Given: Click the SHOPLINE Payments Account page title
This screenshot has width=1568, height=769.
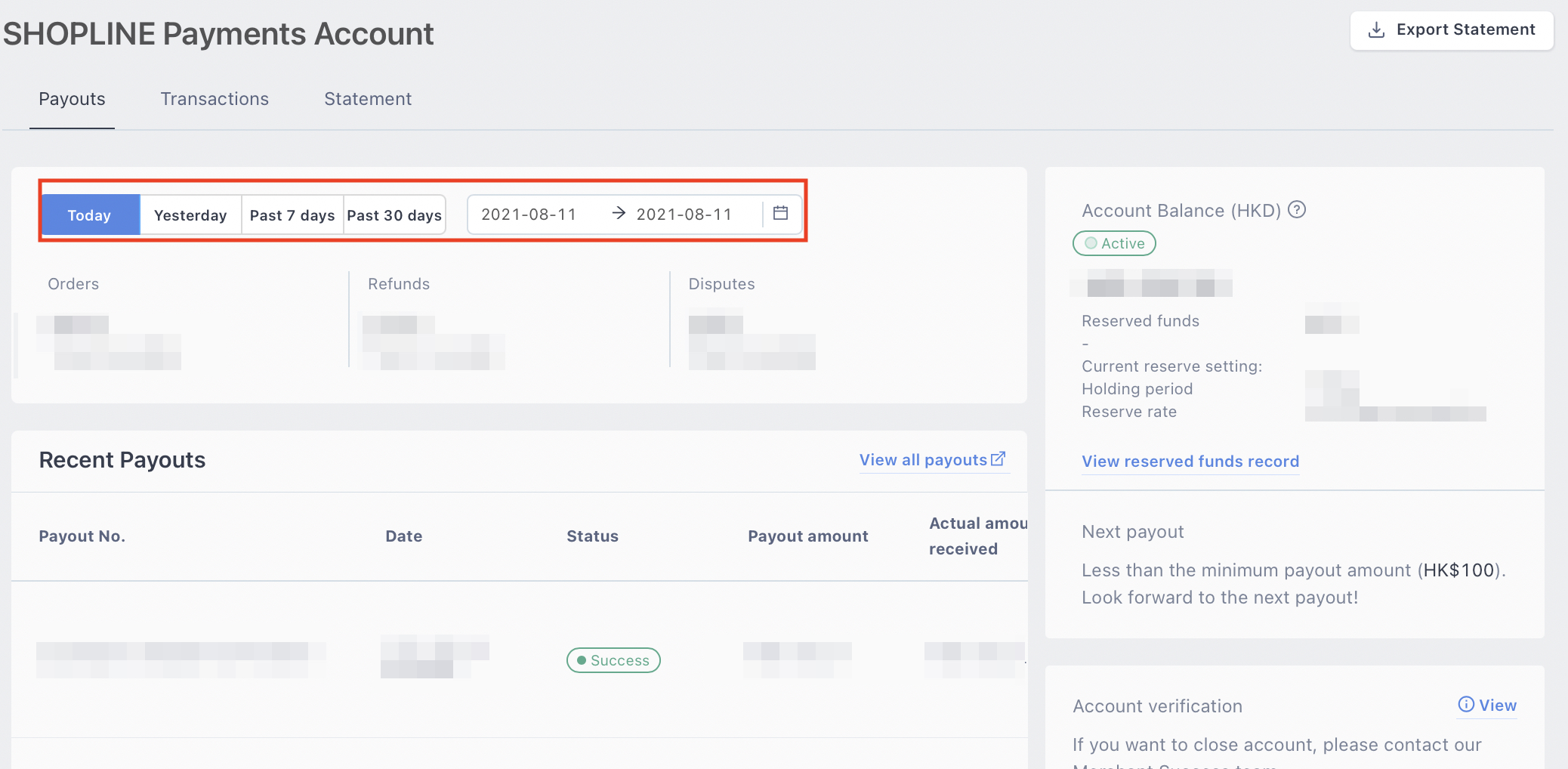Looking at the screenshot, I should point(218,34).
